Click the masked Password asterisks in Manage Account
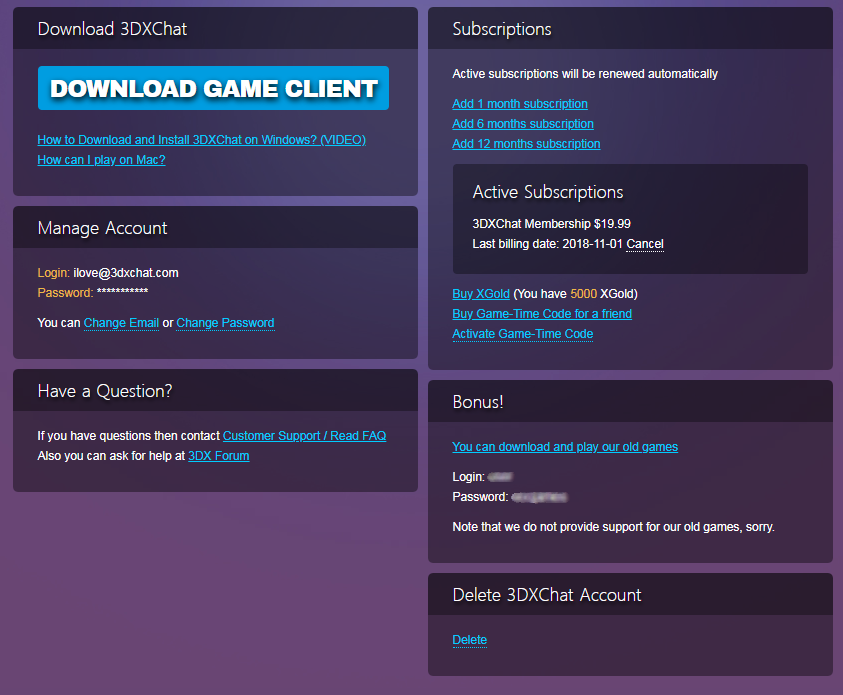The height and width of the screenshot is (695, 843). pos(123,292)
